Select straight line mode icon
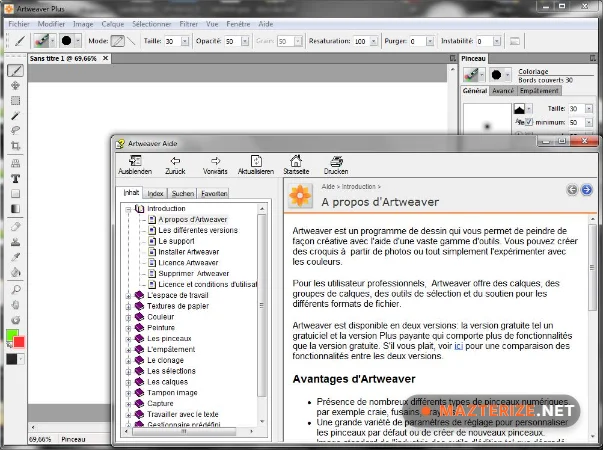This screenshot has height=450, width=603. tap(131, 41)
